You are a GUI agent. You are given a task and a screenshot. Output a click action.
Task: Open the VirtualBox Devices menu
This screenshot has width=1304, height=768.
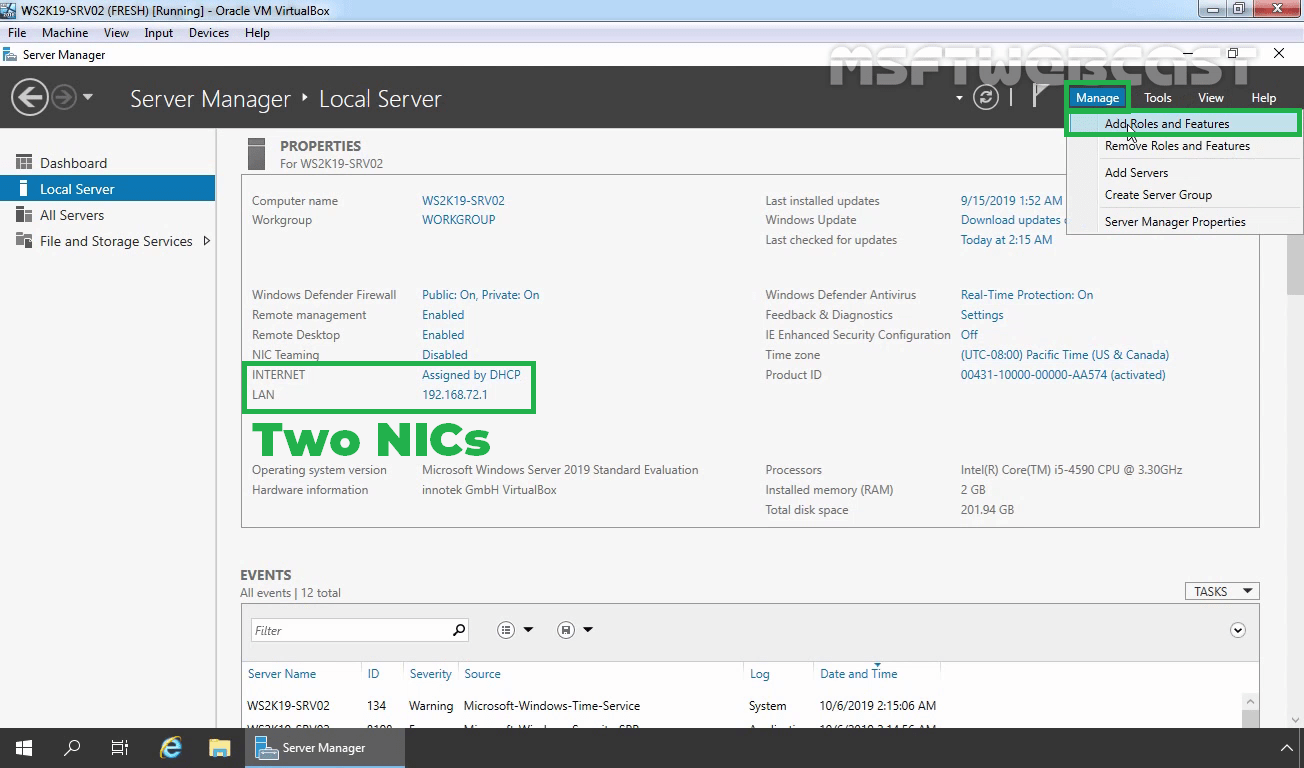(x=209, y=33)
